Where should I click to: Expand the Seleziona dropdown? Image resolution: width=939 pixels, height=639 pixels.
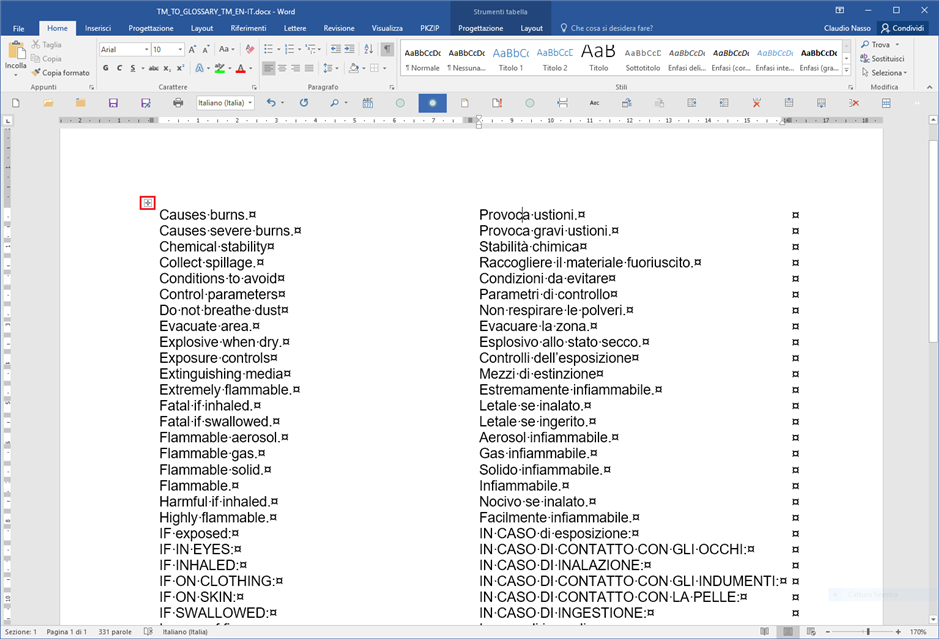click(x=884, y=72)
